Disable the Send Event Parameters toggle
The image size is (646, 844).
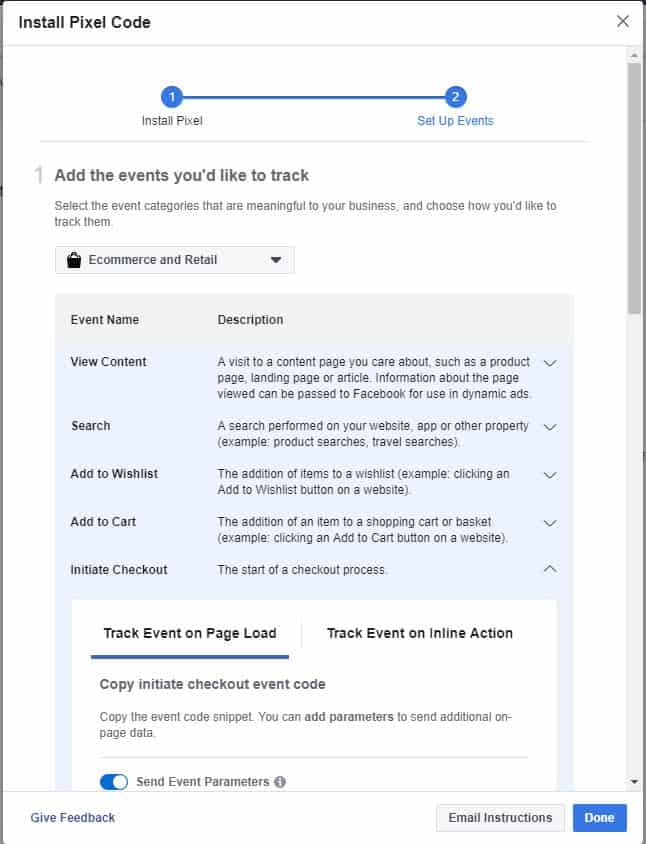click(114, 782)
